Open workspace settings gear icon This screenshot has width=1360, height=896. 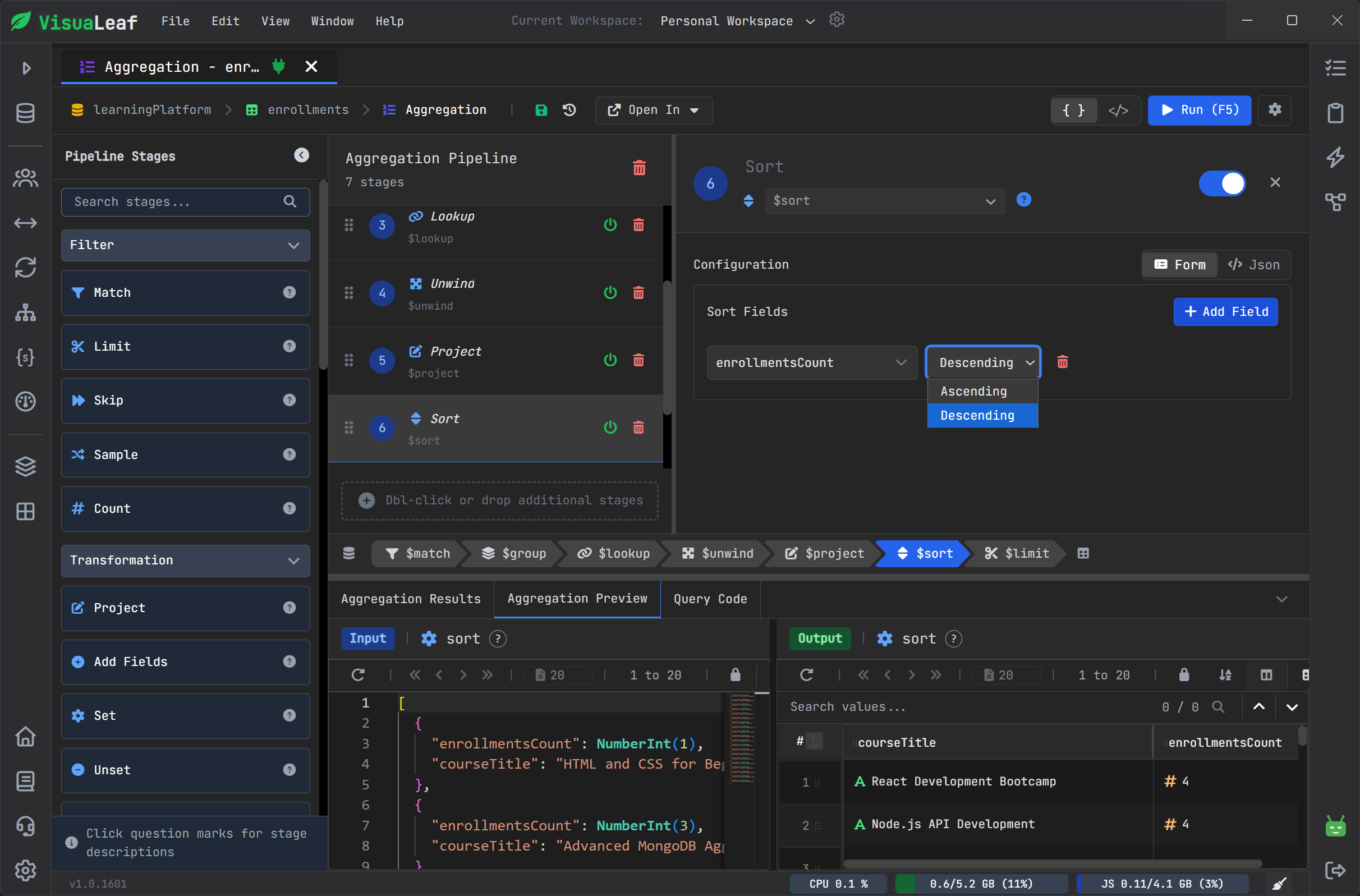(837, 20)
